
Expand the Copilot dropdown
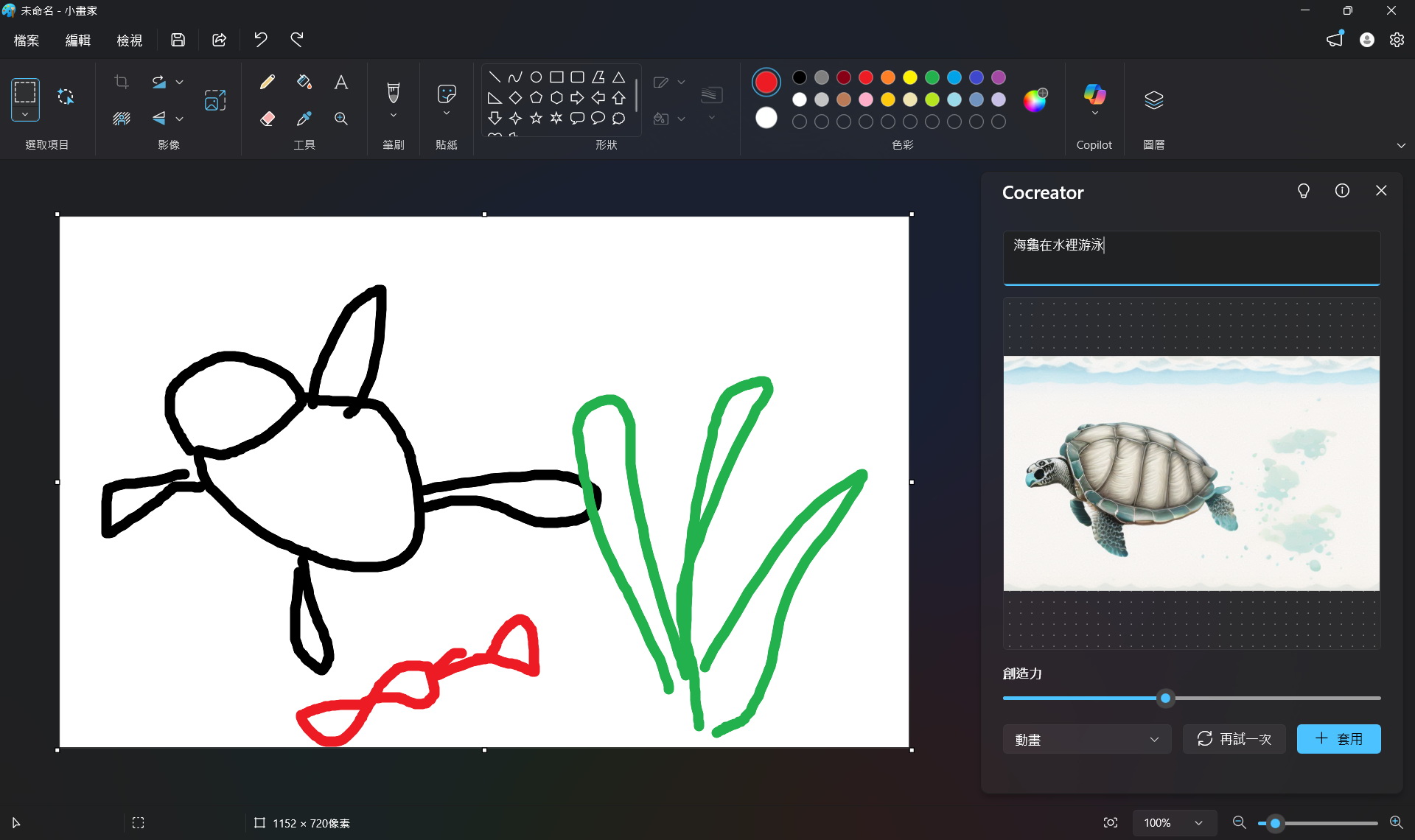[1094, 113]
